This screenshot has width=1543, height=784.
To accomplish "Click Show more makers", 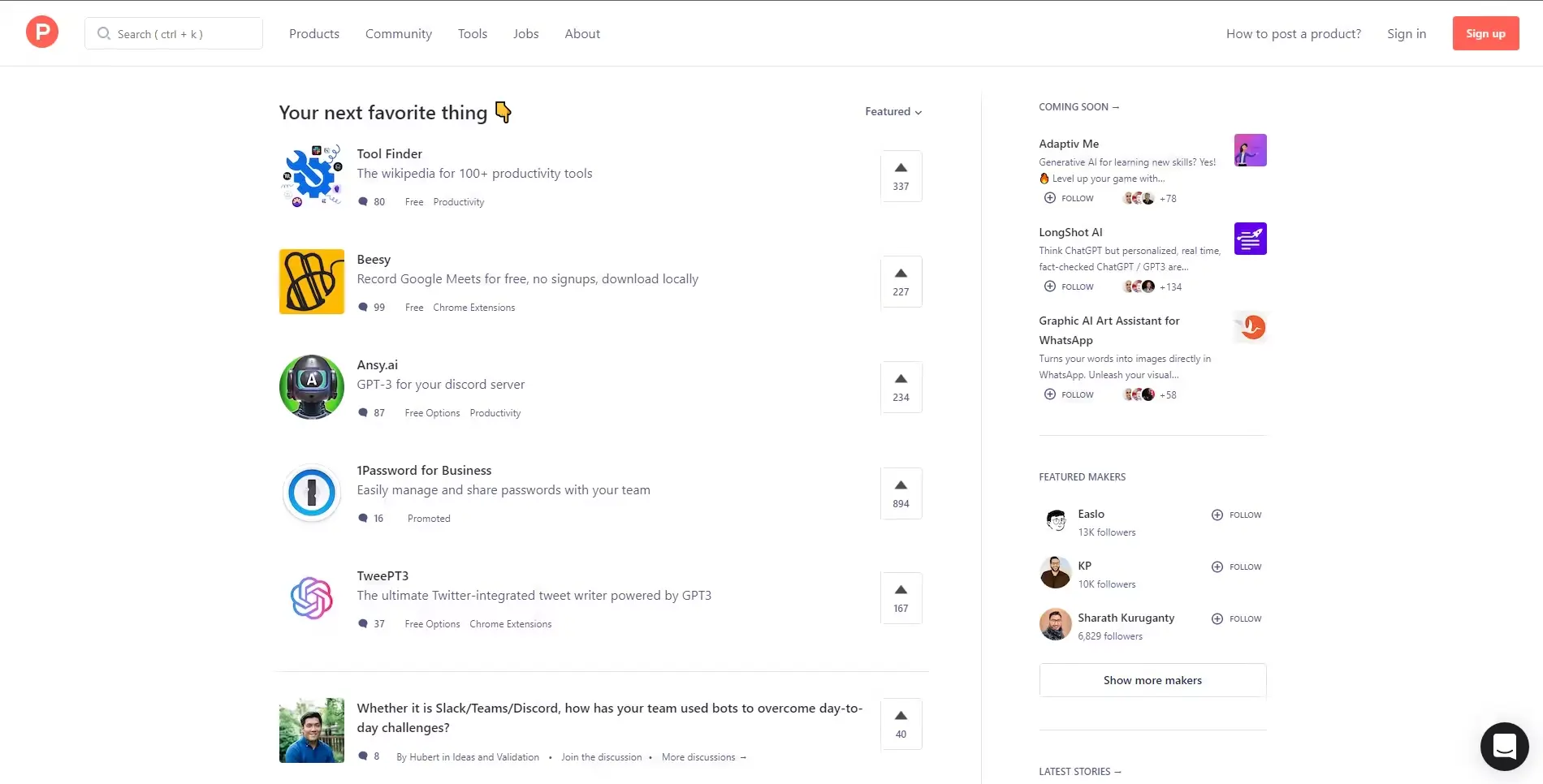I will tap(1152, 680).
